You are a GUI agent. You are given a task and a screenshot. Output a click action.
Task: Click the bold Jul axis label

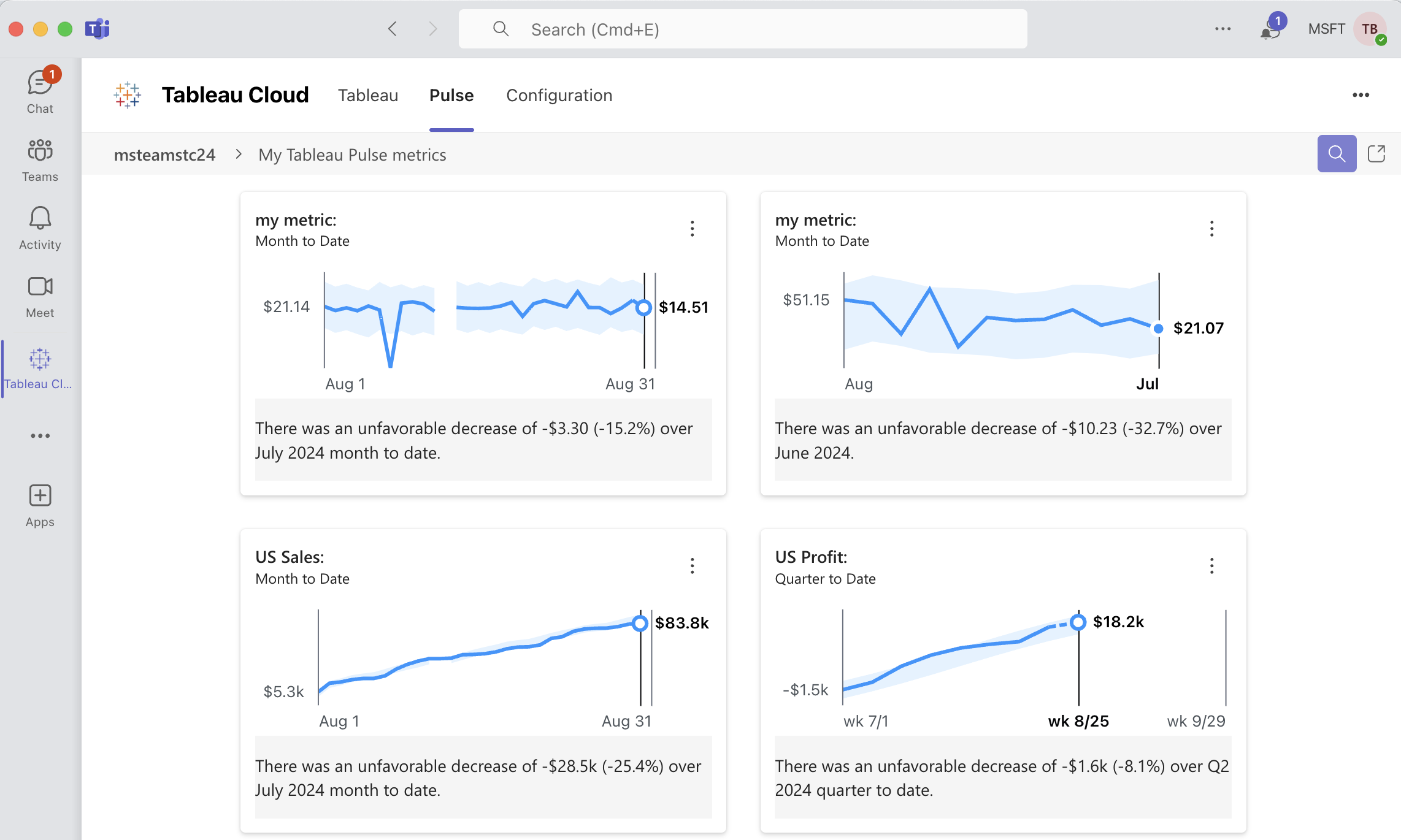1147,384
